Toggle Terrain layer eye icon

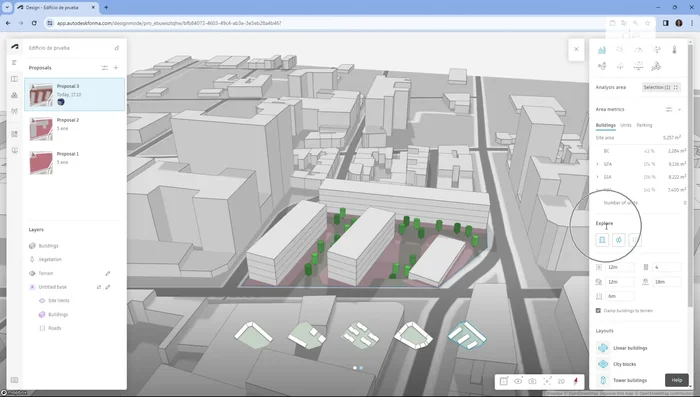pos(32,273)
